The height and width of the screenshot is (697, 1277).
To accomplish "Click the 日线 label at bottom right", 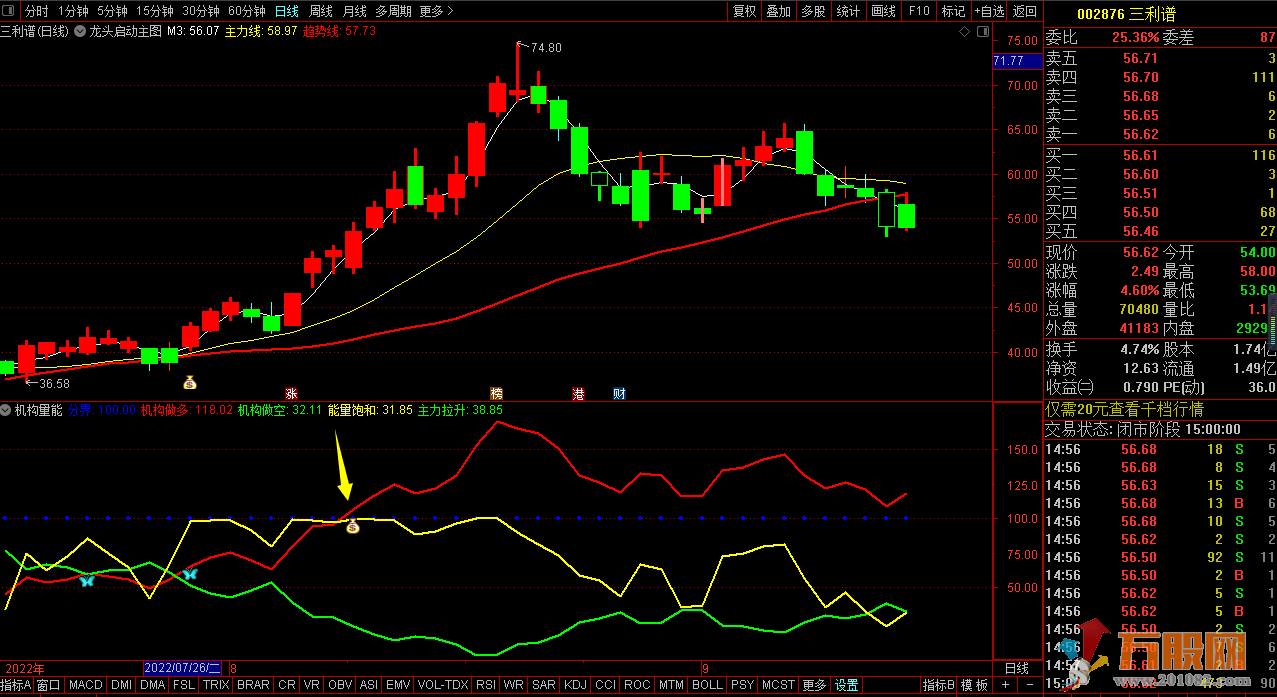I will coord(1016,668).
